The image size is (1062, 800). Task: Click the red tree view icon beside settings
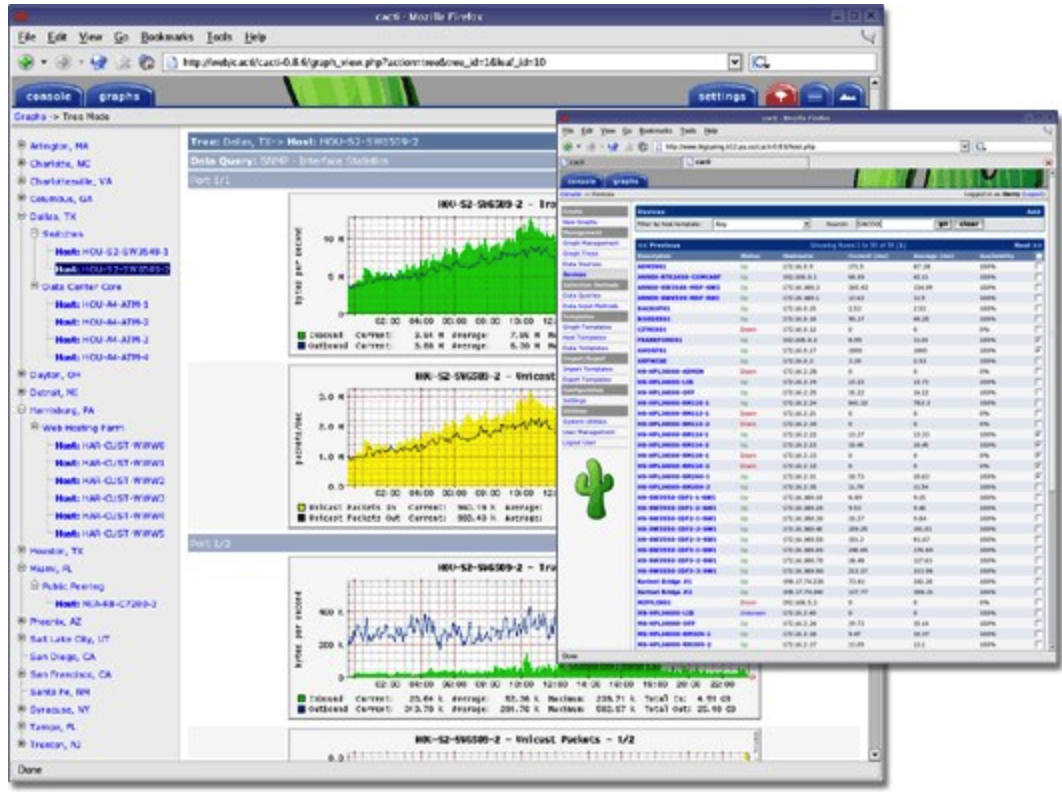781,96
